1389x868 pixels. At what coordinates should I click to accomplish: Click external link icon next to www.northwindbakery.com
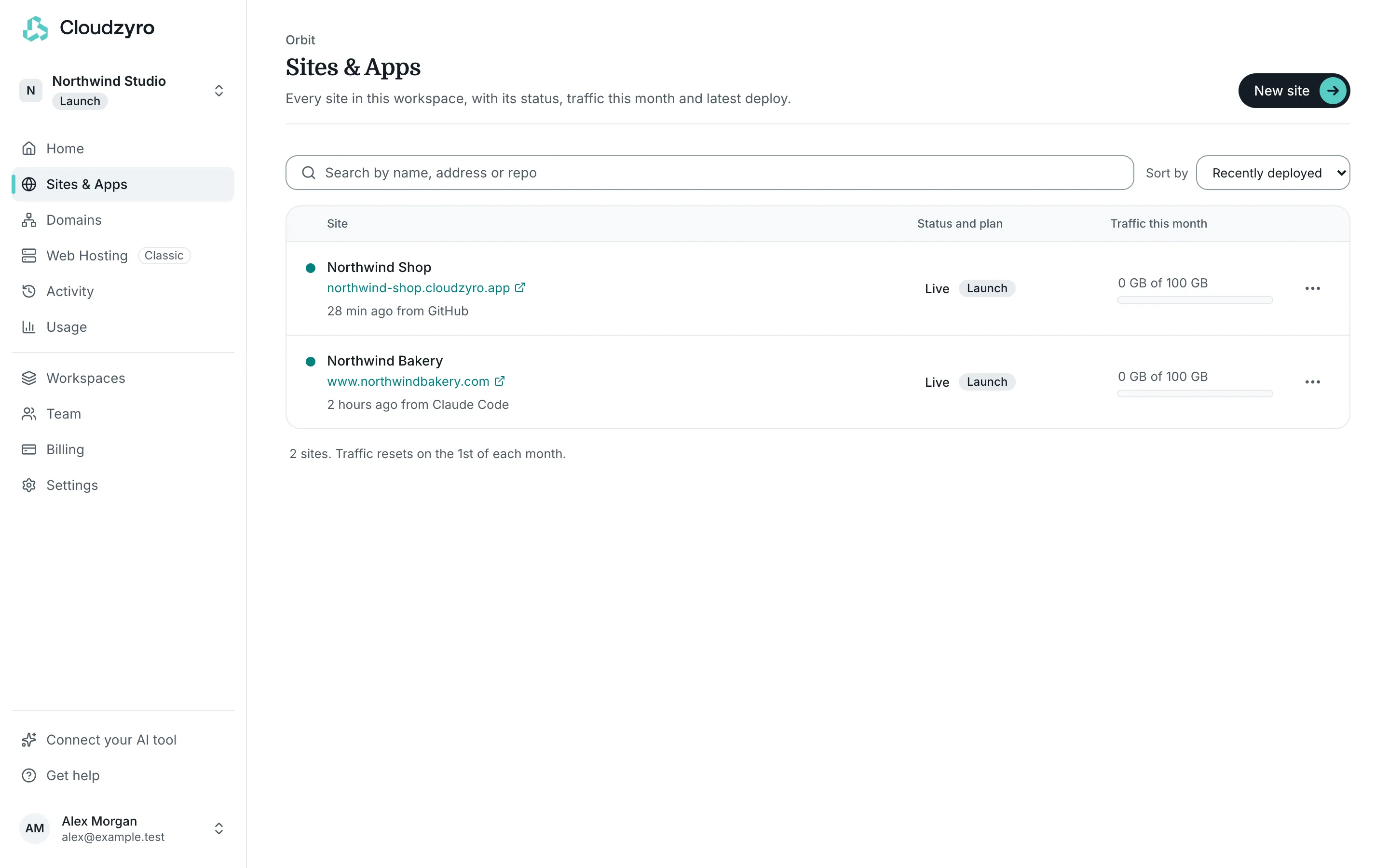(x=499, y=381)
